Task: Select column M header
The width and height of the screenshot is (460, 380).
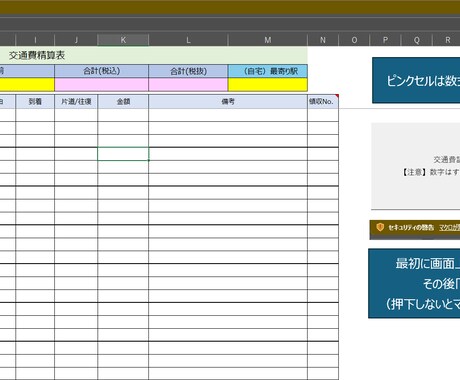Action: 268,40
